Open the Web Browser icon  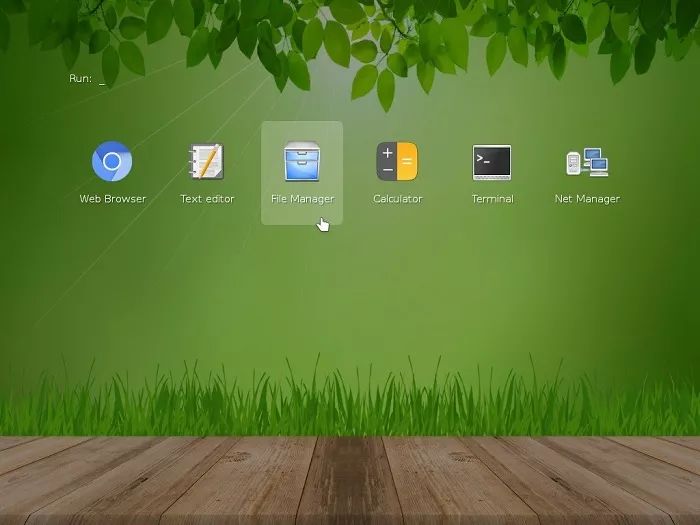112,161
